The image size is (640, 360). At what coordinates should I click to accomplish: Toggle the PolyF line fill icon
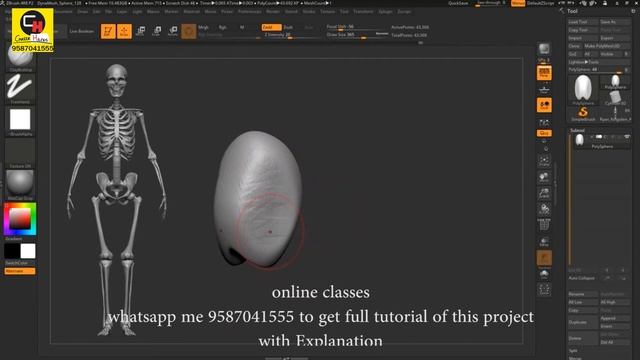(544, 225)
